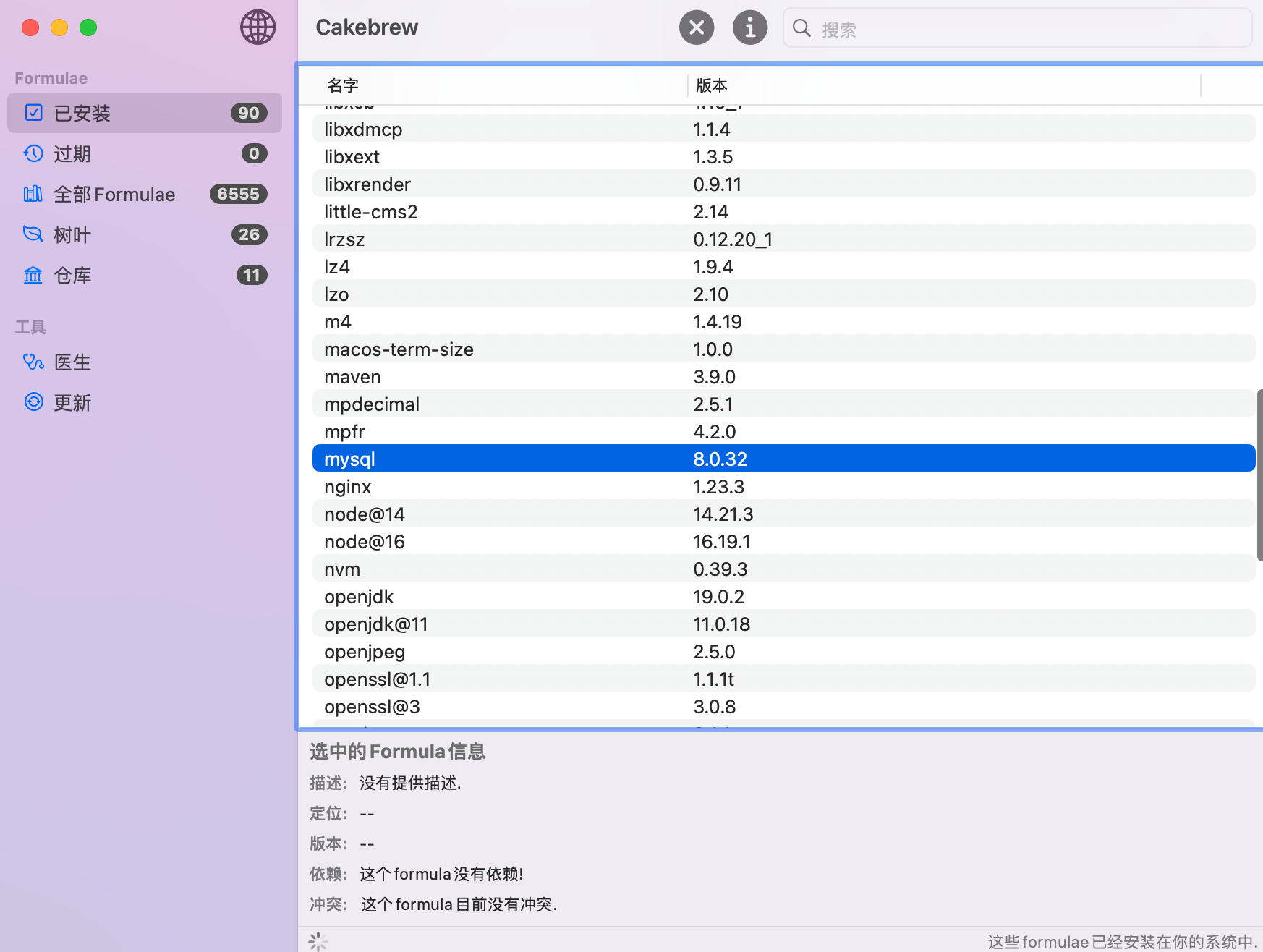Select the nginx formula row
The width and height of the screenshot is (1263, 952).
point(783,487)
